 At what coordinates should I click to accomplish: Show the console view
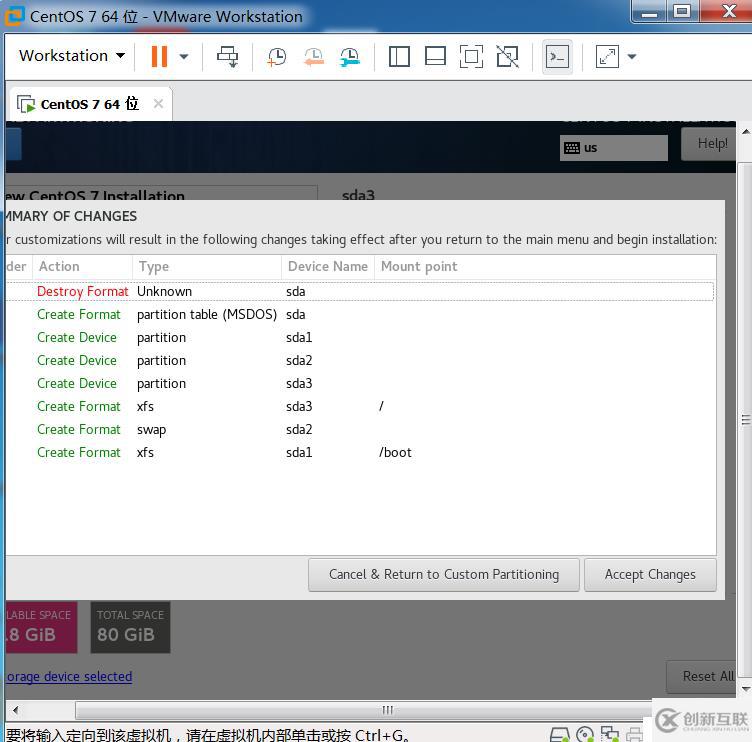557,57
